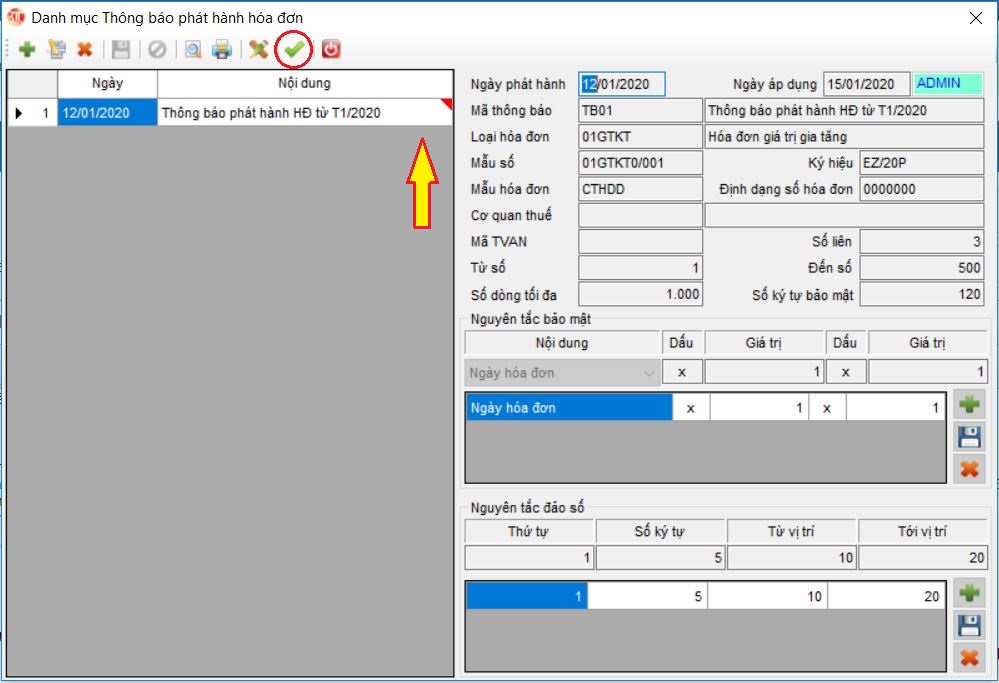The height and width of the screenshot is (683, 999).
Task: Delete security rule row with orange X
Action: tap(969, 470)
